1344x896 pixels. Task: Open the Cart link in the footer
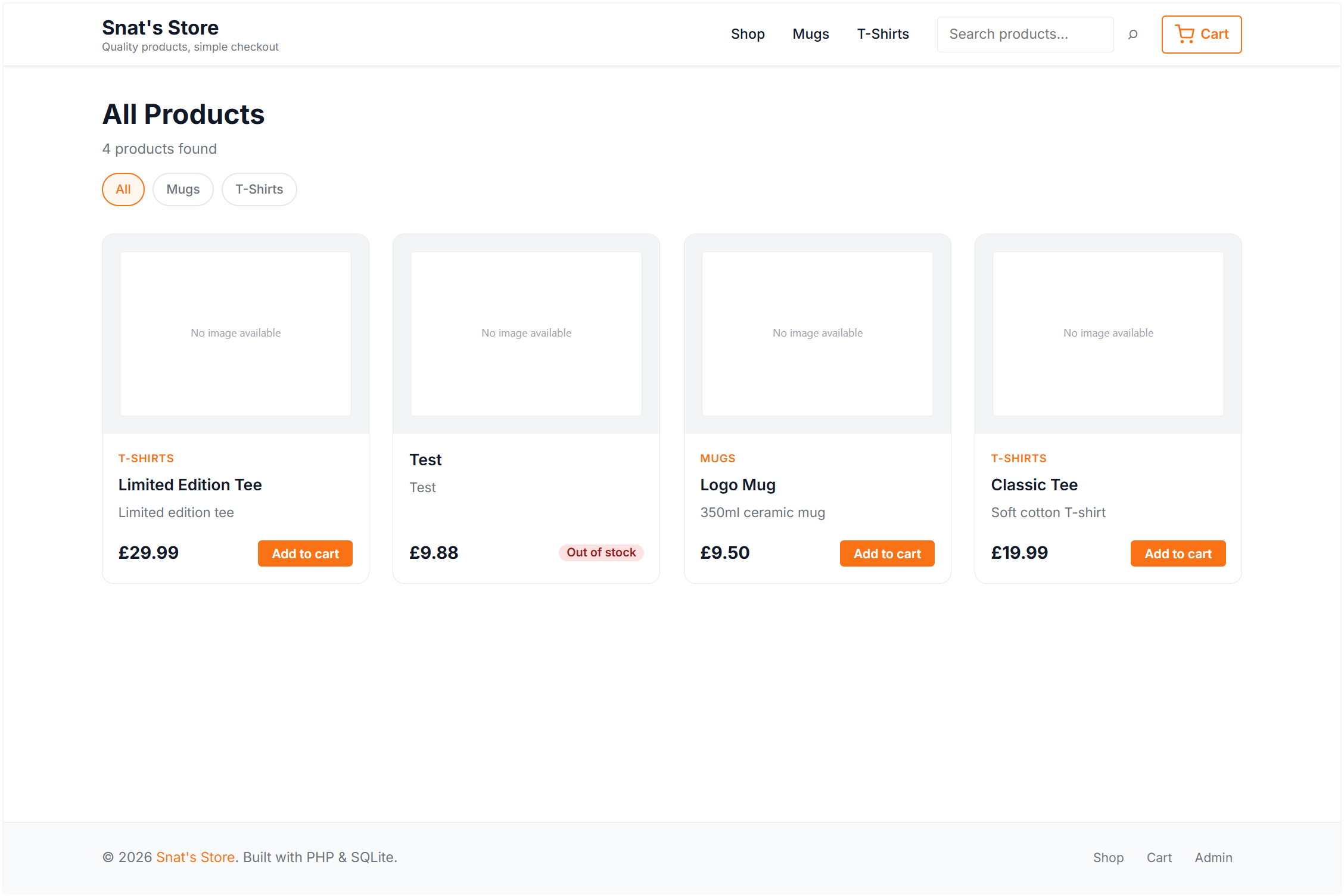[1159, 857]
